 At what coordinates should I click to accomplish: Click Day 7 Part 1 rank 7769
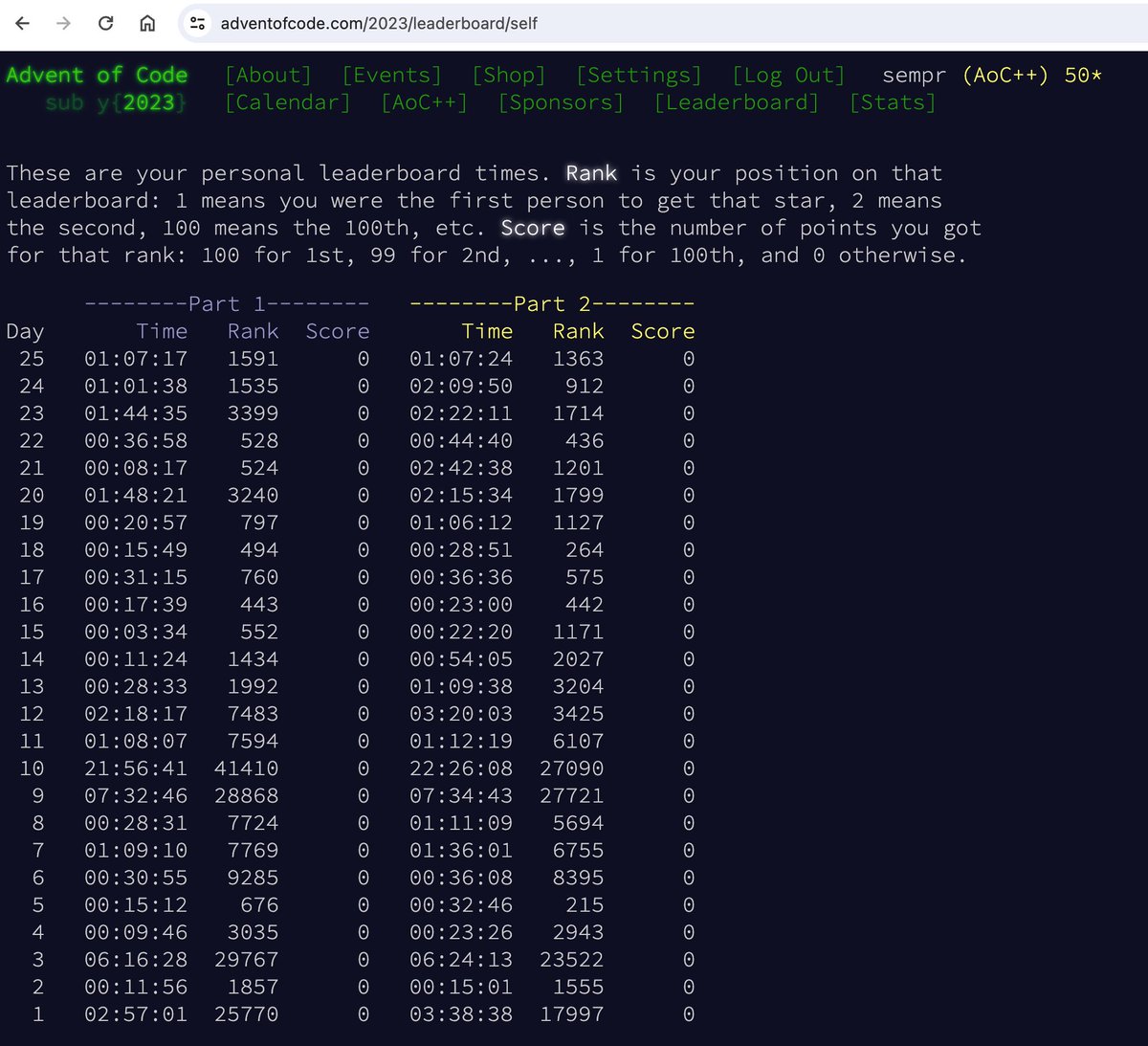(x=253, y=850)
